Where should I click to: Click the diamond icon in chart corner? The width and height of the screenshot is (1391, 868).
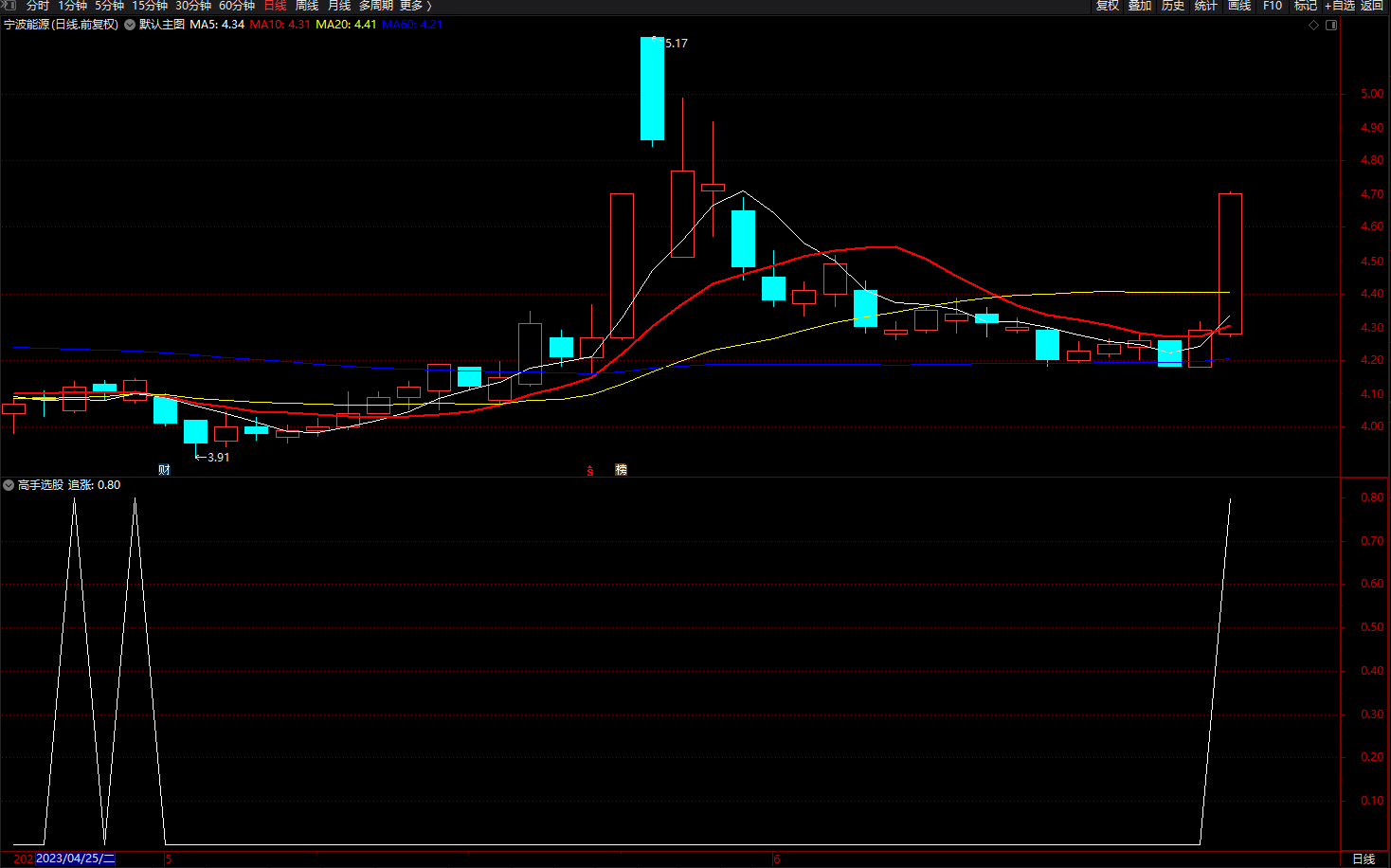click(1314, 25)
